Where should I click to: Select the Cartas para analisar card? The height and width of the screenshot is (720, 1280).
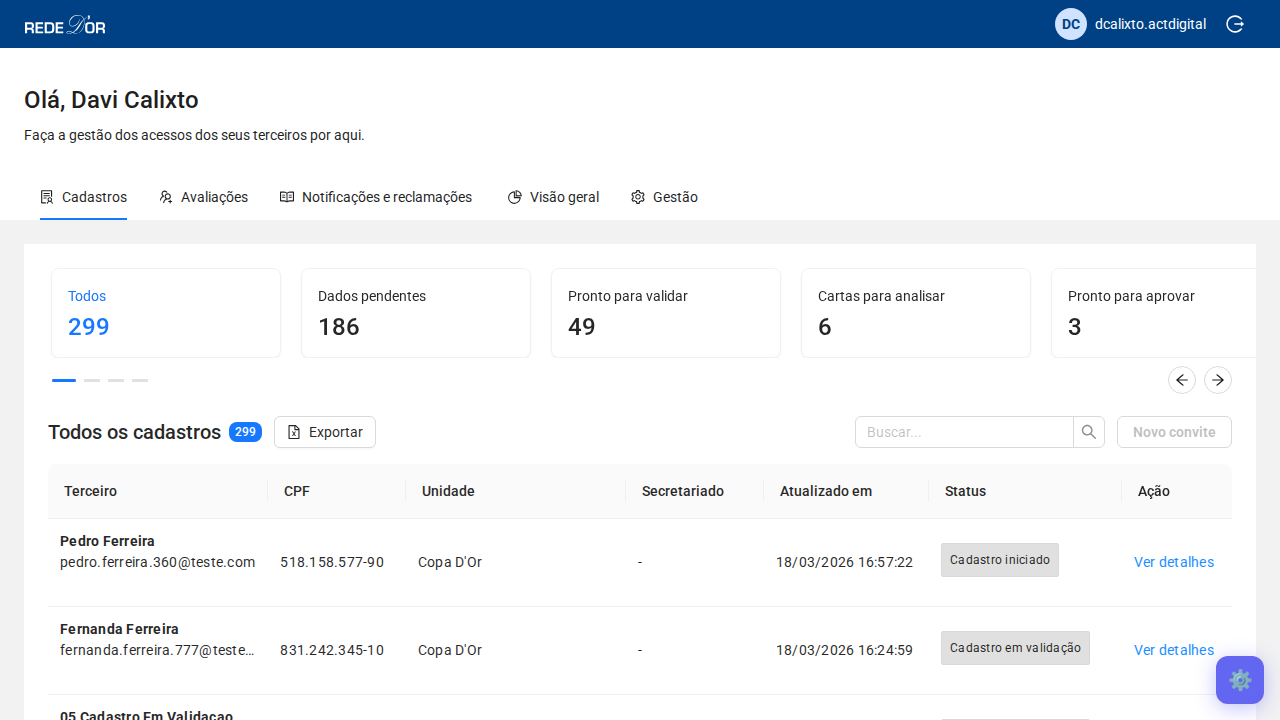[x=915, y=313]
